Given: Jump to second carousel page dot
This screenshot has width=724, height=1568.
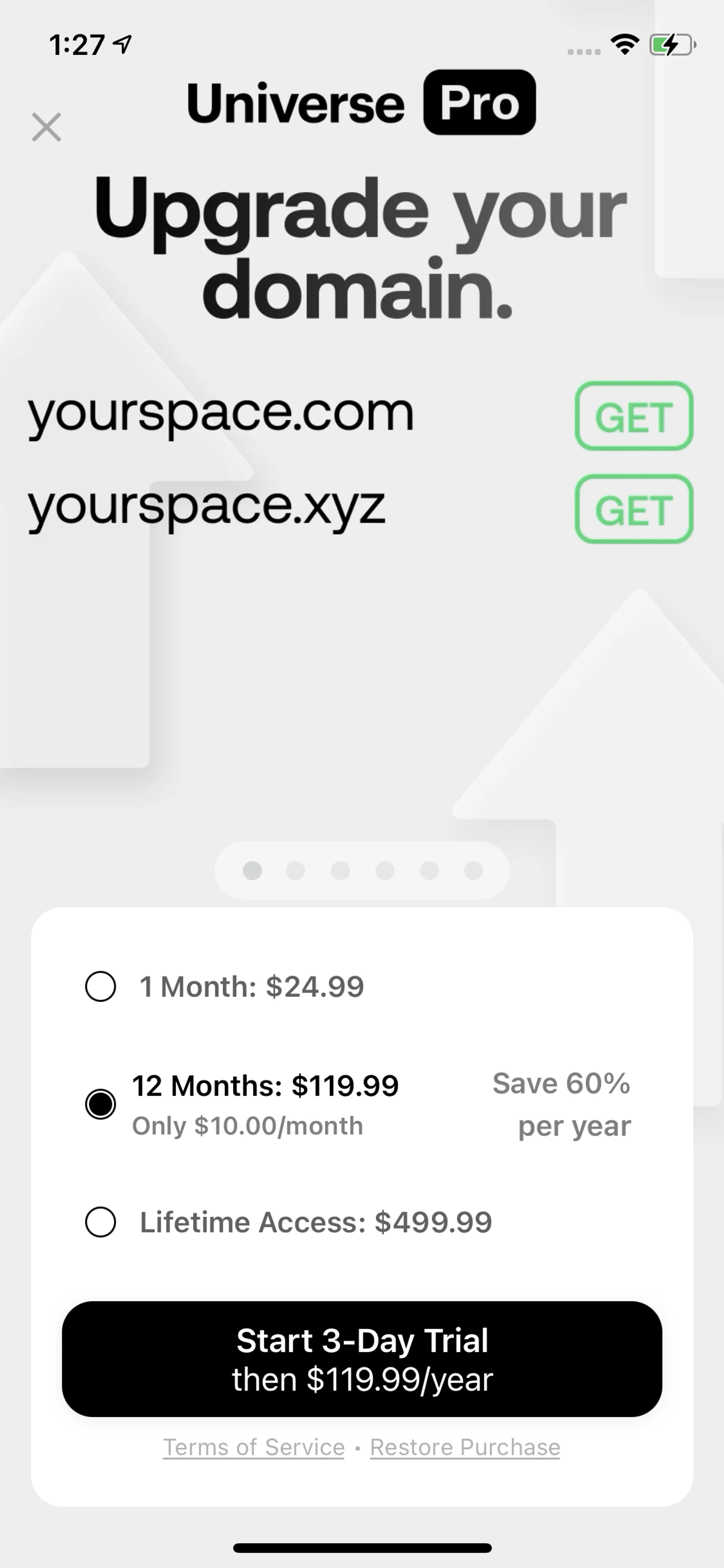Looking at the screenshot, I should (x=296, y=871).
